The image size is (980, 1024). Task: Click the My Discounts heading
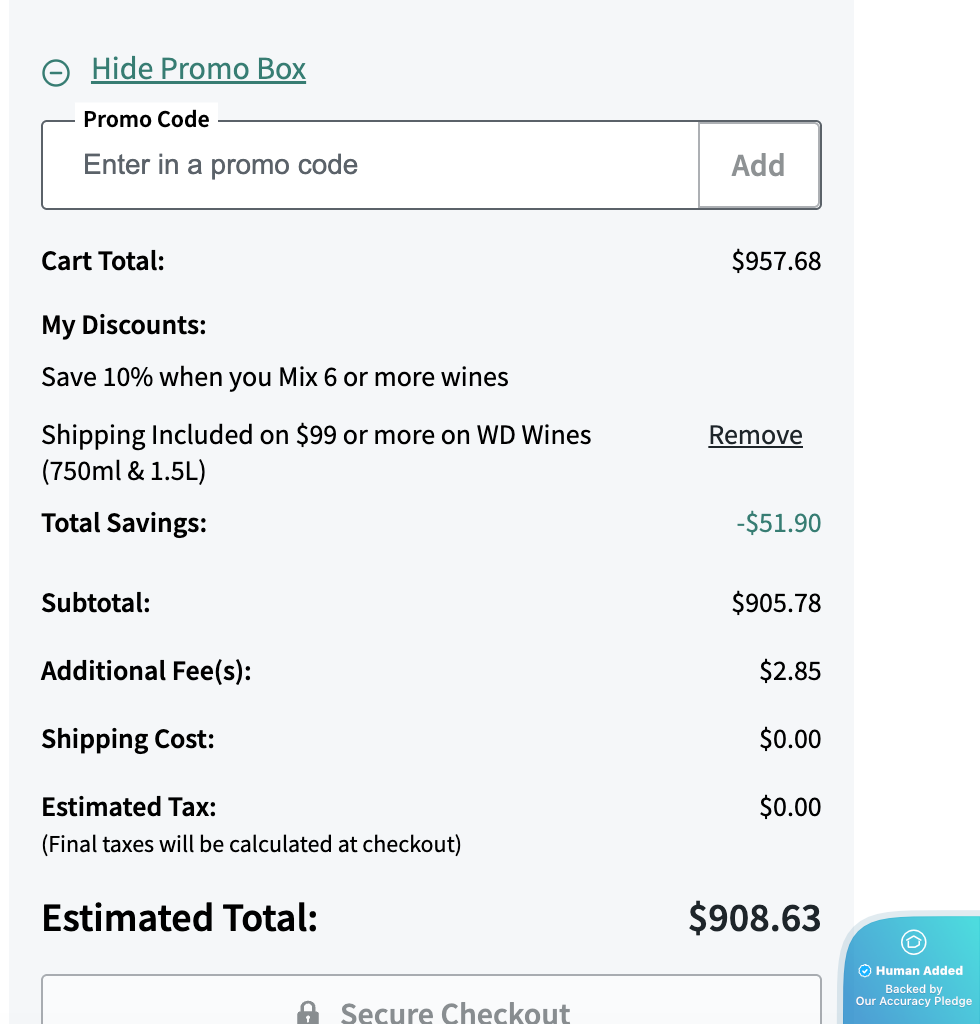point(124,325)
